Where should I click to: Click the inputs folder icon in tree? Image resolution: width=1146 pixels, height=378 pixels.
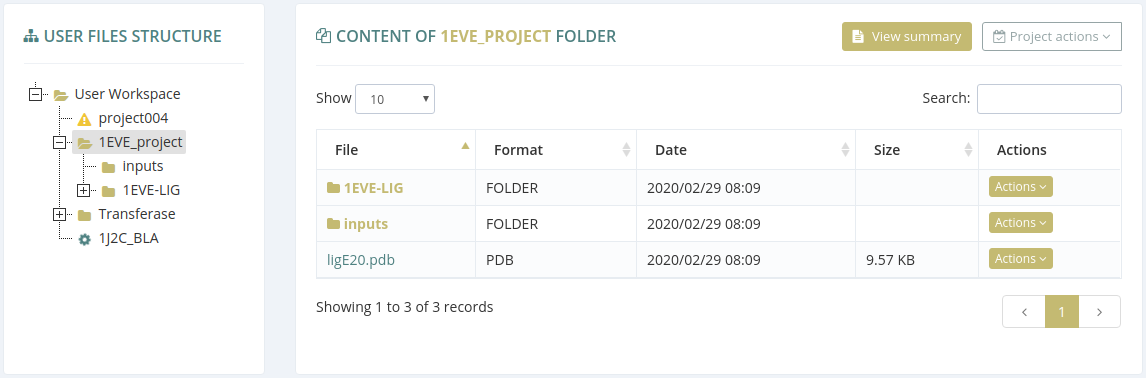[x=108, y=167]
